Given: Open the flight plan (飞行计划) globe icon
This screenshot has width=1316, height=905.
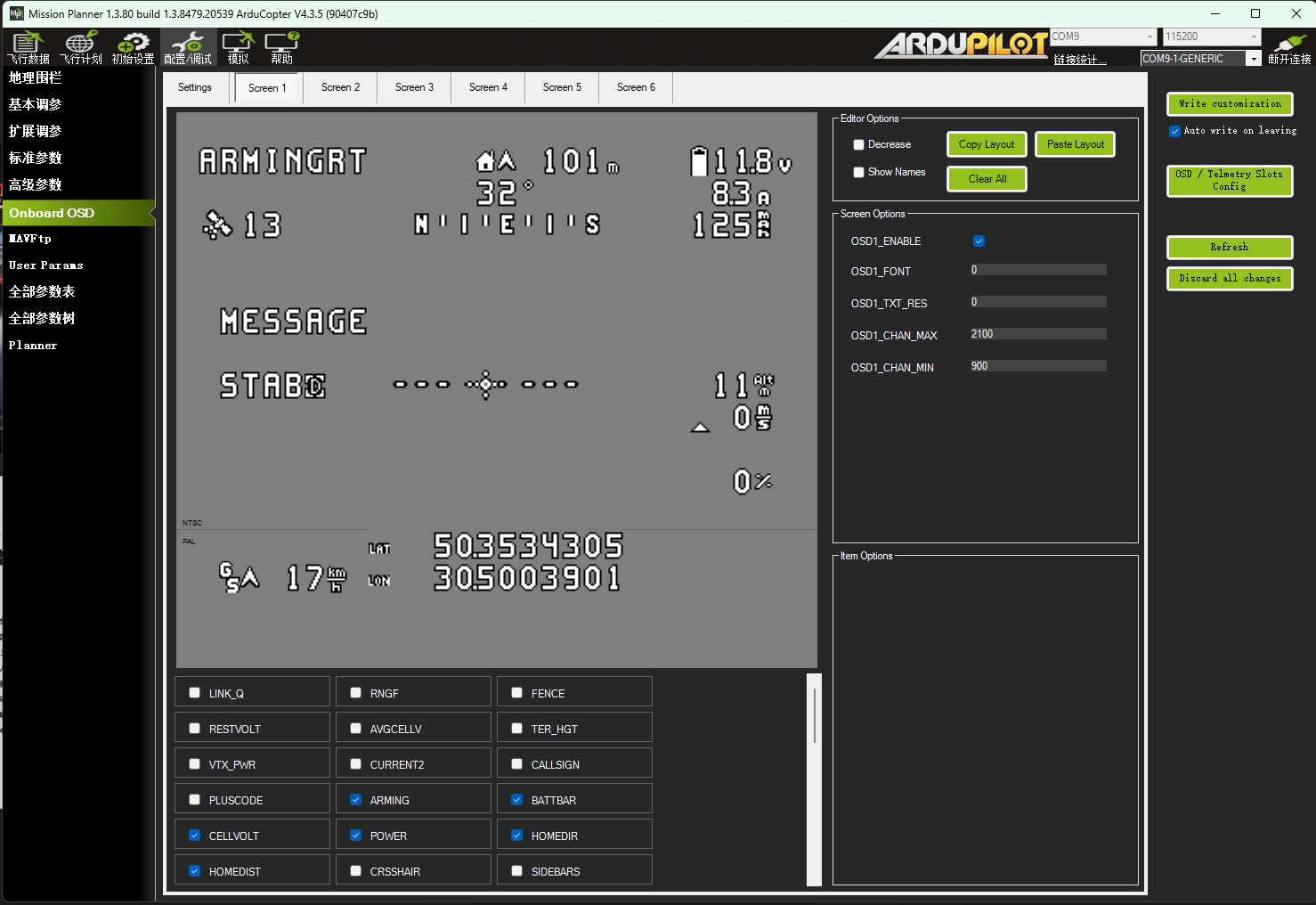Looking at the screenshot, I should tap(80, 46).
